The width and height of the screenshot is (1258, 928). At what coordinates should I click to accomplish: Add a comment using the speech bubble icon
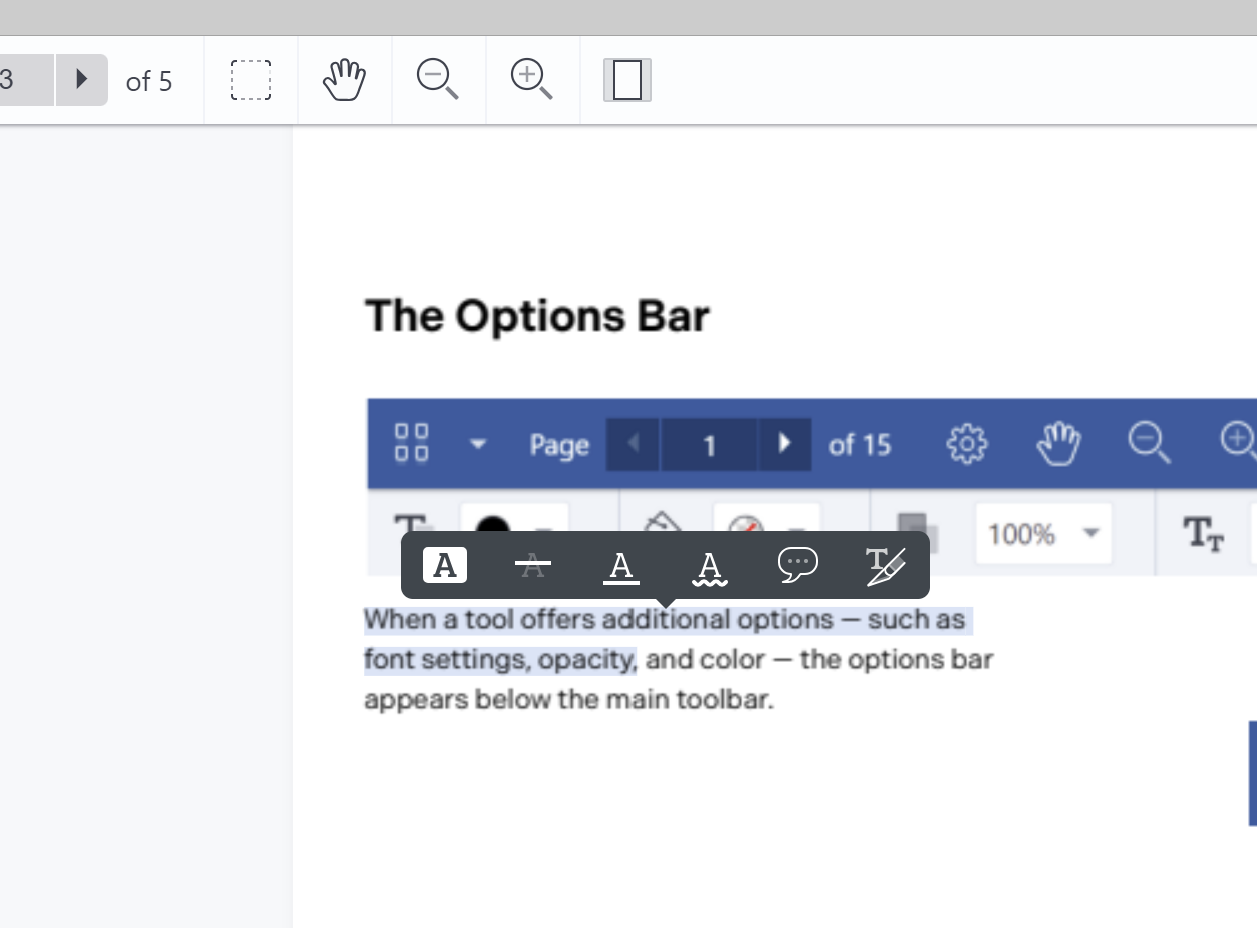[798, 565]
